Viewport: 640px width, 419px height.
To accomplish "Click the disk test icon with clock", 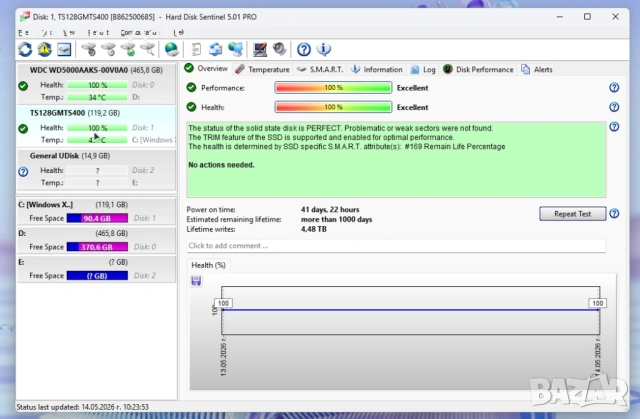I will 108,49.
